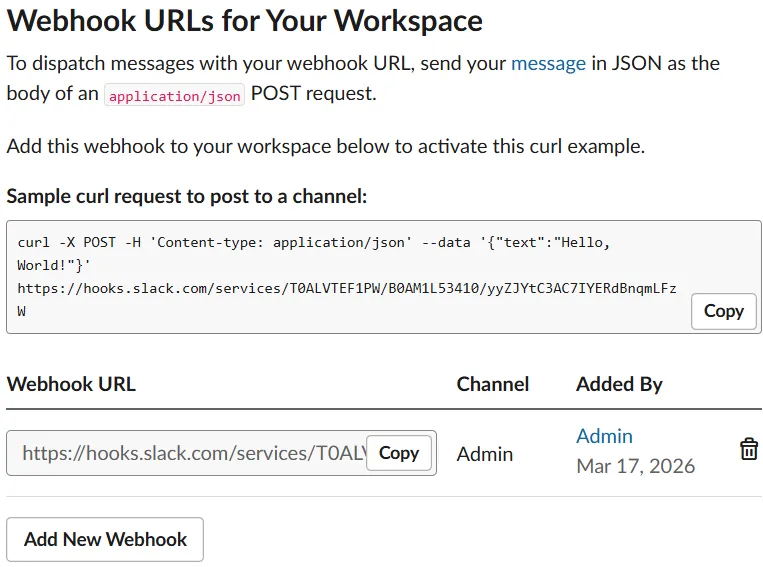Delete the Admin webhook via trash icon

click(x=748, y=449)
